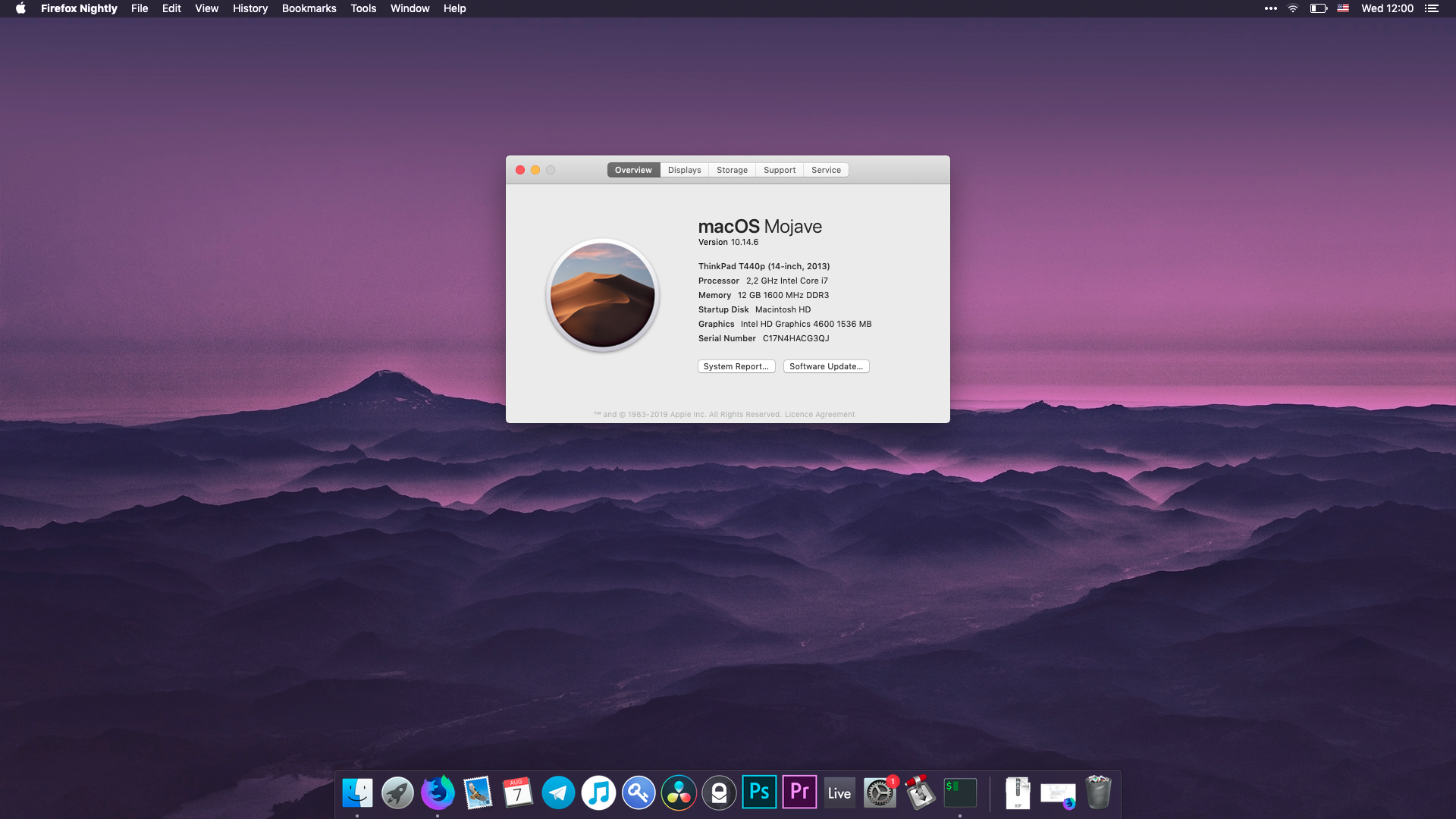
Task: Switch to the Displays tab
Action: [x=684, y=170]
